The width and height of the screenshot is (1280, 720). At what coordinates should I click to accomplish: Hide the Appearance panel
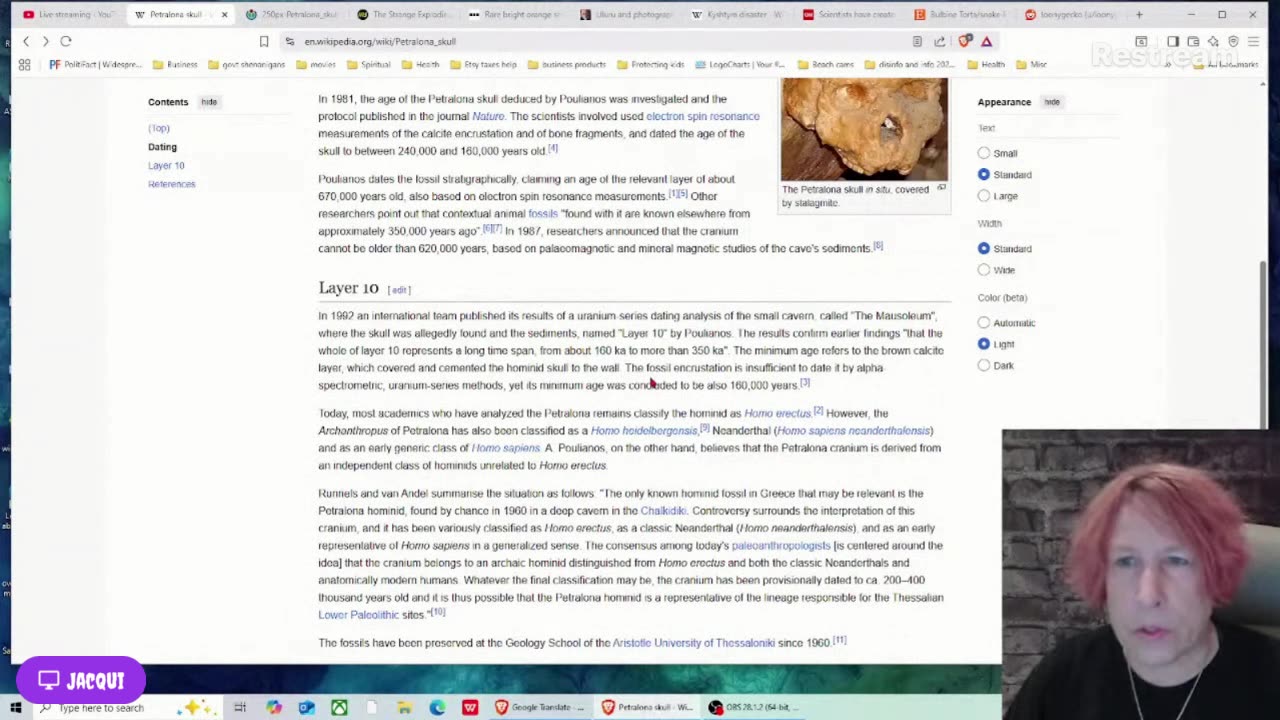point(1052,102)
